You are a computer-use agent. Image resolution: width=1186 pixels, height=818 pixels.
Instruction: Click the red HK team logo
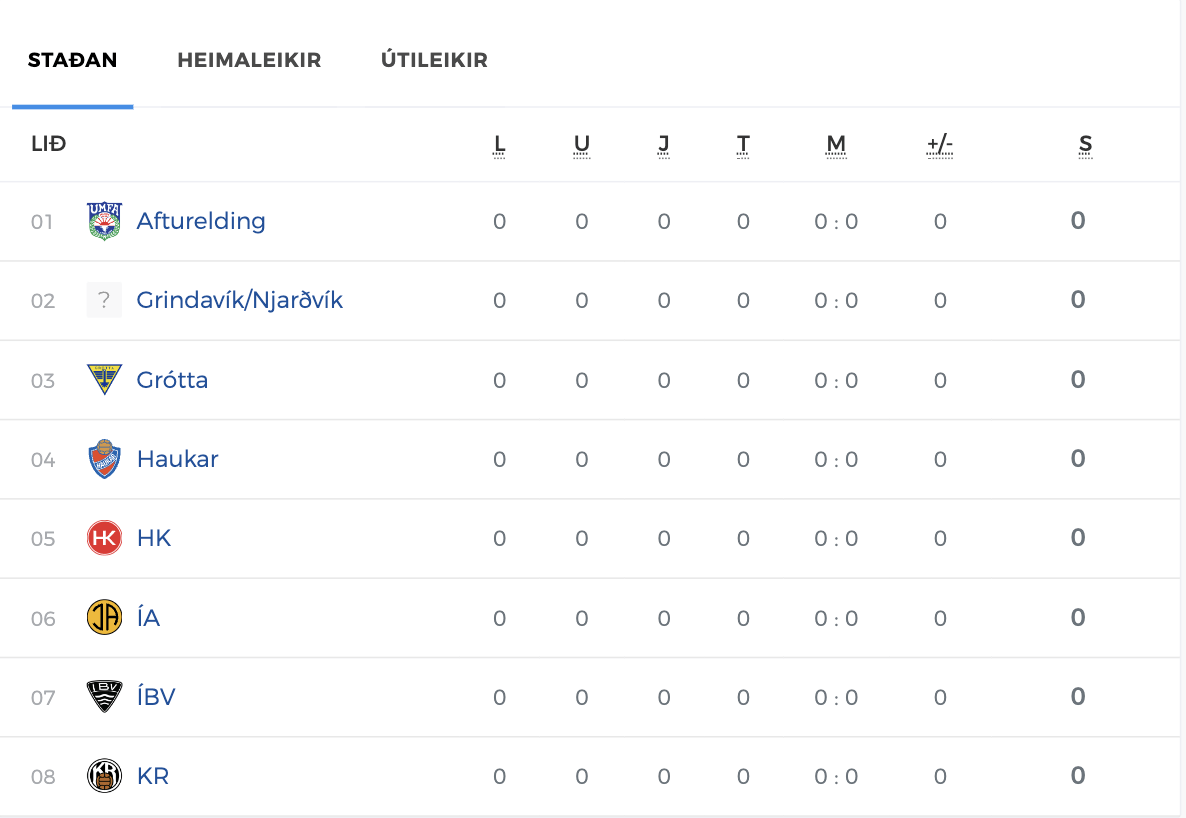pyautogui.click(x=104, y=538)
